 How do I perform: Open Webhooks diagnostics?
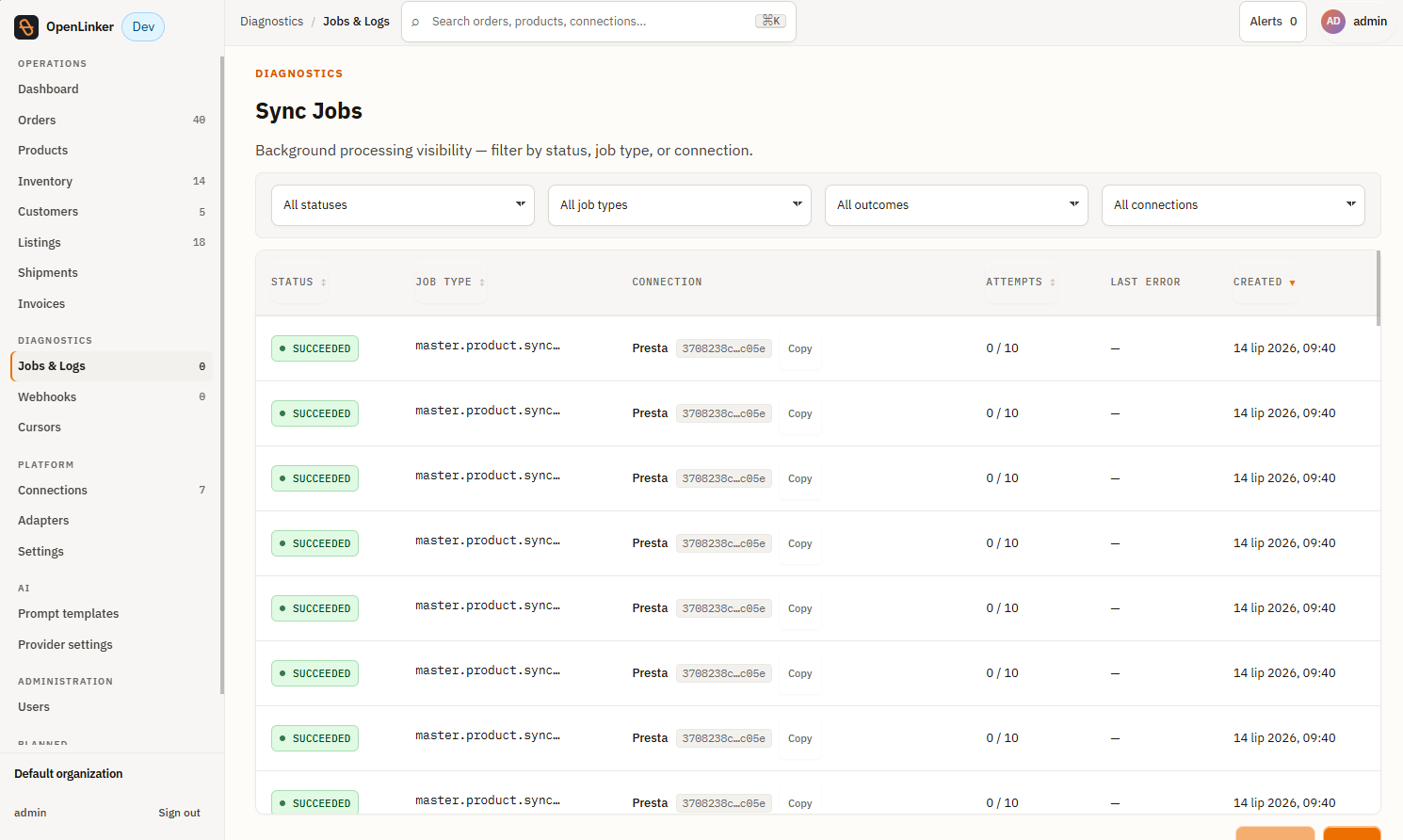[x=111, y=397]
